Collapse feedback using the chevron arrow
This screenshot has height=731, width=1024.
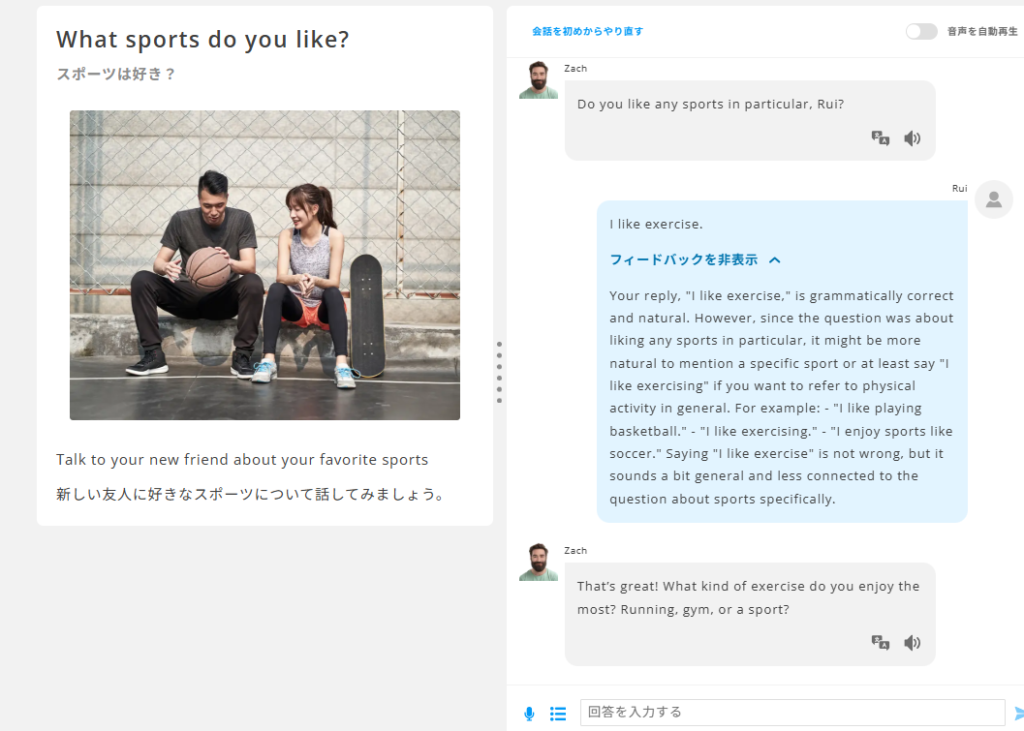pyautogui.click(x=775, y=260)
